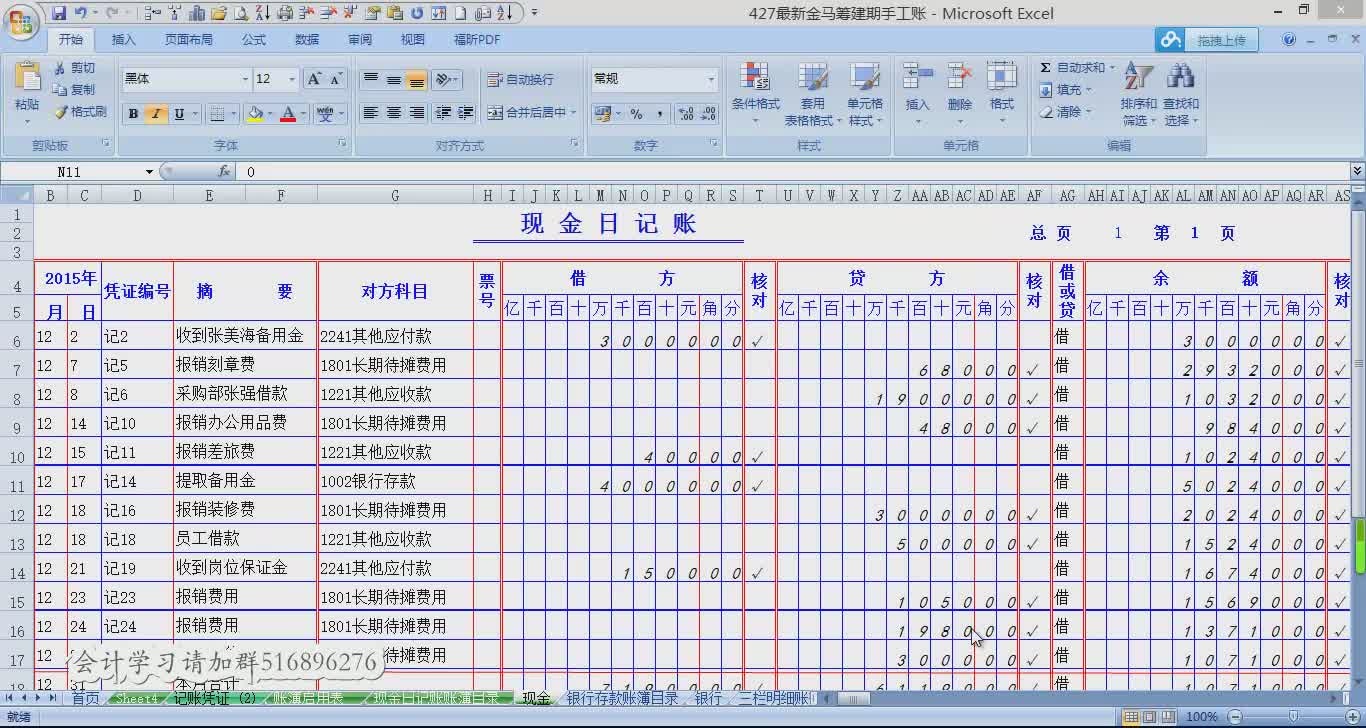Open the file folder icon in the quick access toolbar
Screen dimensions: 1366x728
219,13
